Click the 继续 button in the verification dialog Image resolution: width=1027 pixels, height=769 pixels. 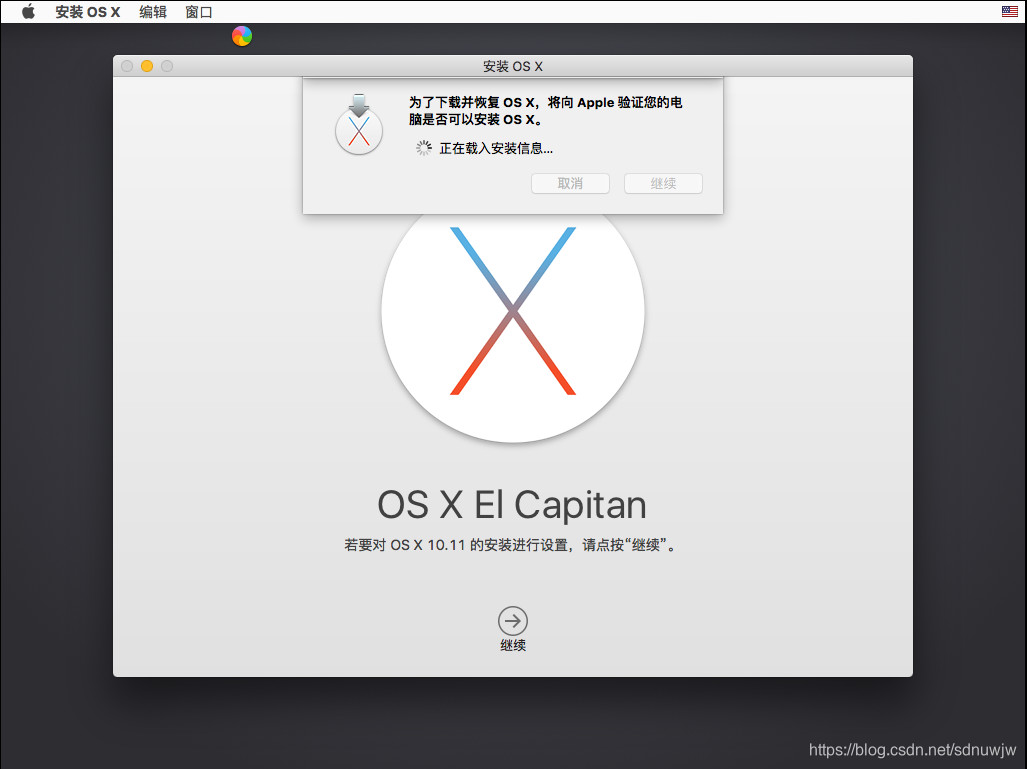pos(663,183)
